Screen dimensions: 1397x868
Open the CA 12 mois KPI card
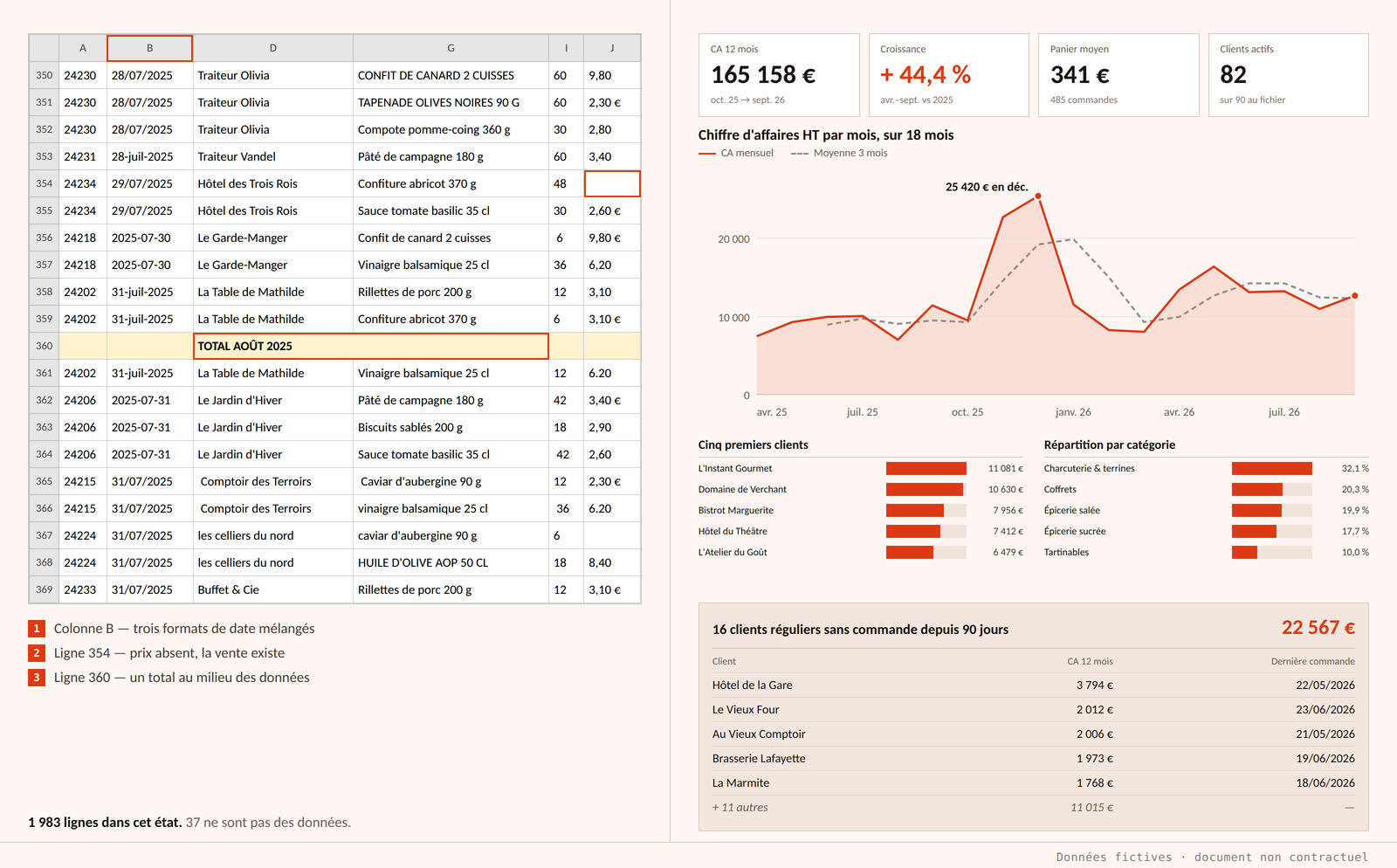[779, 75]
